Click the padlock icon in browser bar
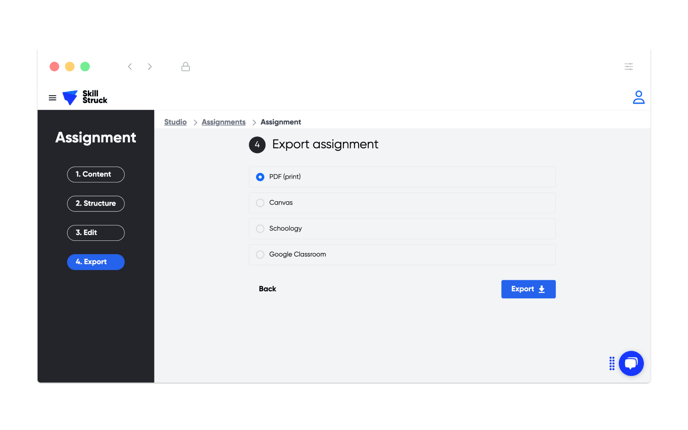This screenshot has width=688, height=430. click(186, 66)
